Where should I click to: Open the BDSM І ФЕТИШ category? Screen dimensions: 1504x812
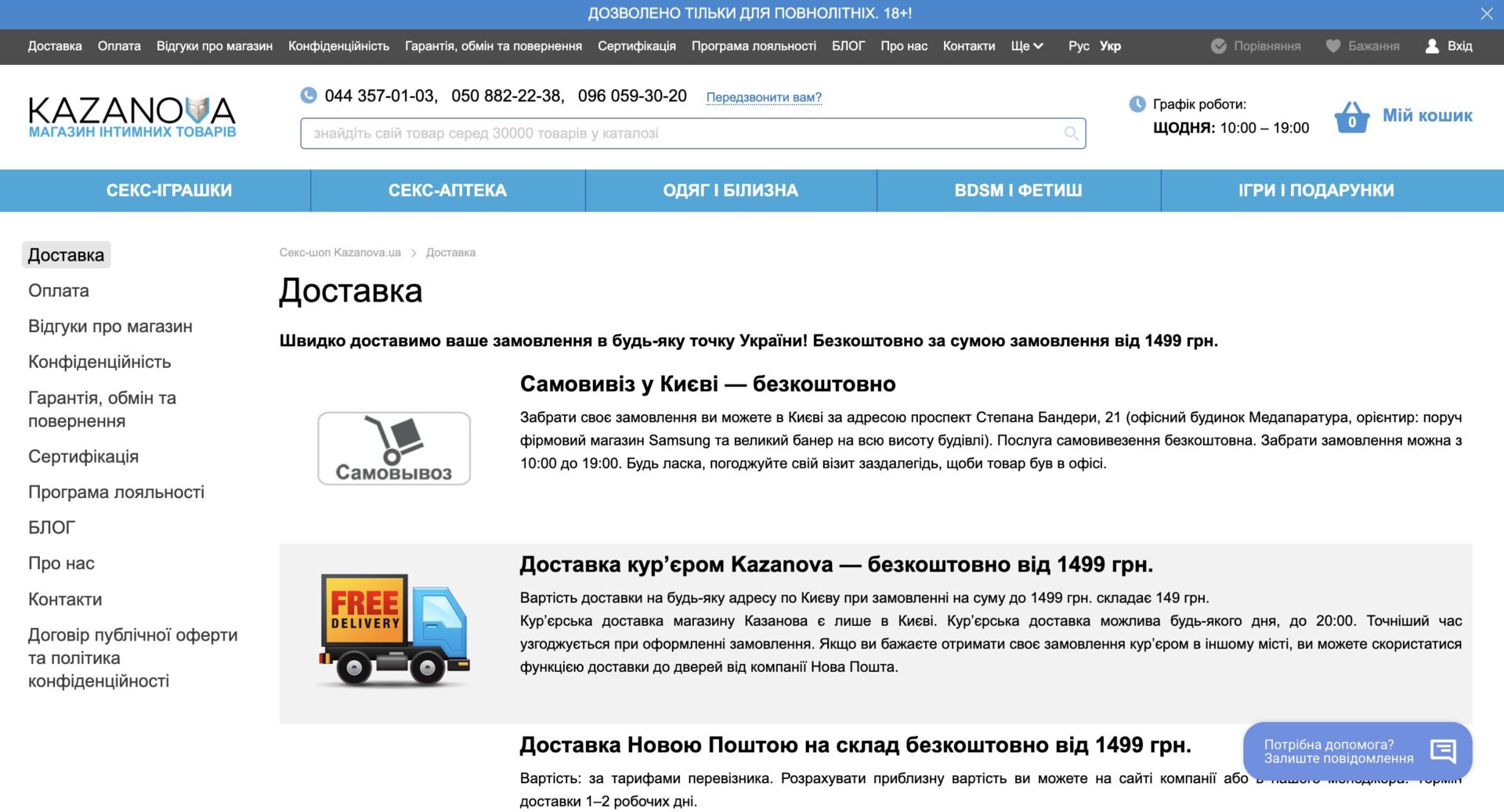(x=1018, y=190)
